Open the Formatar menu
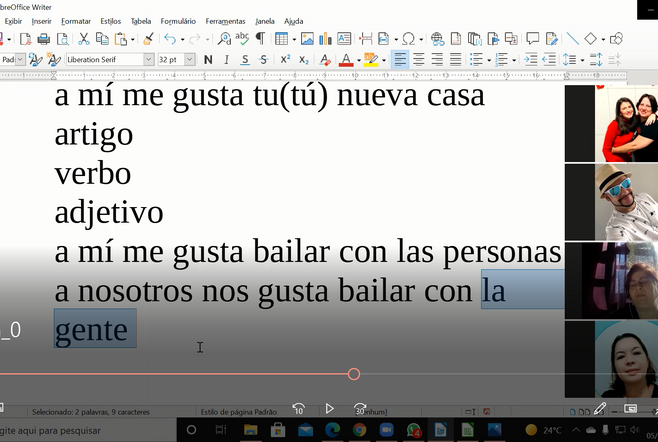The width and height of the screenshot is (658, 442). tap(76, 21)
